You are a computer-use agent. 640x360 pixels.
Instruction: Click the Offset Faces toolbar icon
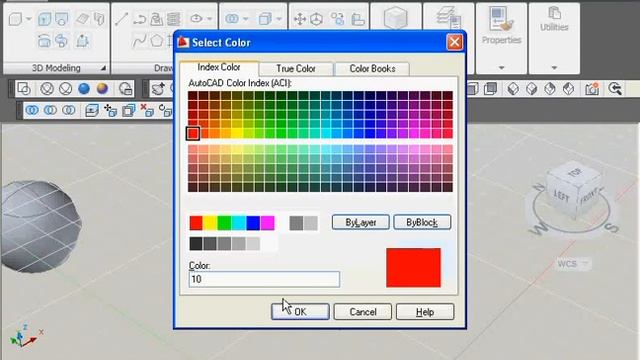(x=129, y=110)
